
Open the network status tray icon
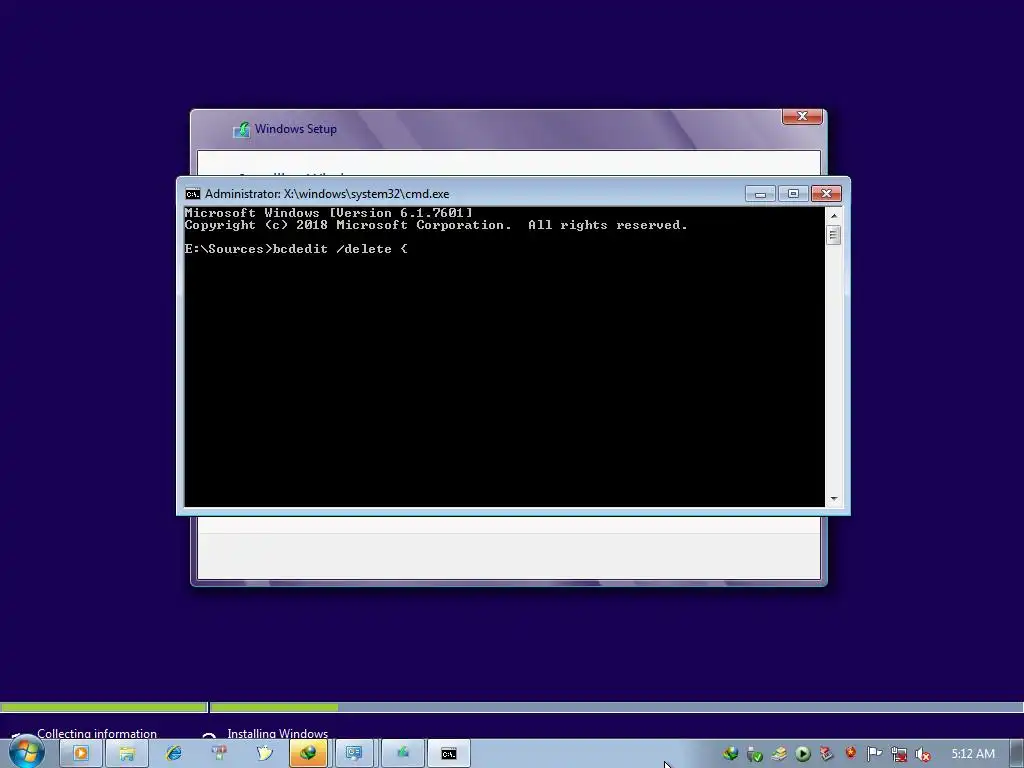tap(899, 754)
